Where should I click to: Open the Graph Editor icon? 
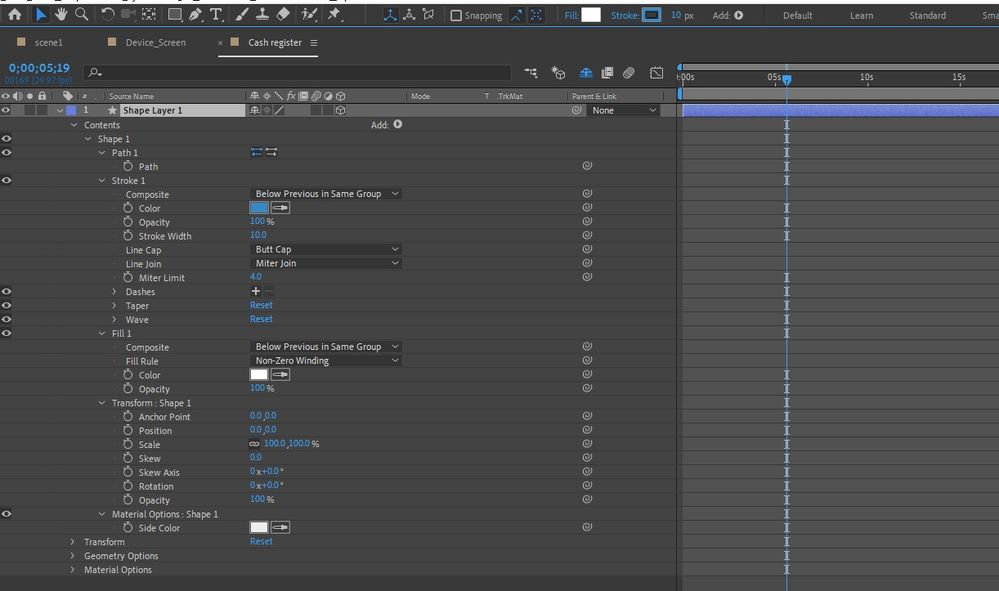tap(656, 73)
